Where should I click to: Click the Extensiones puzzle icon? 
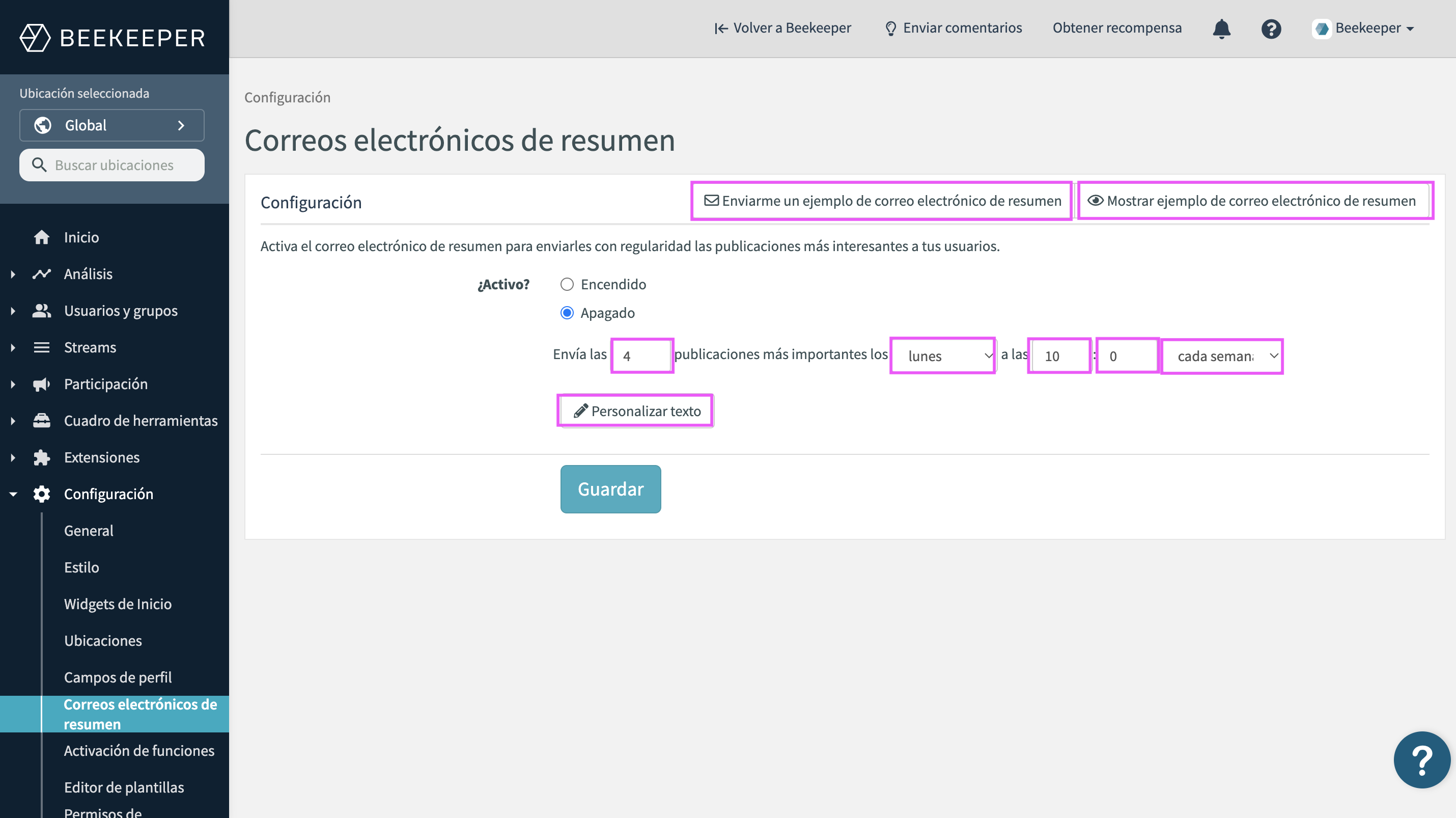click(x=41, y=457)
